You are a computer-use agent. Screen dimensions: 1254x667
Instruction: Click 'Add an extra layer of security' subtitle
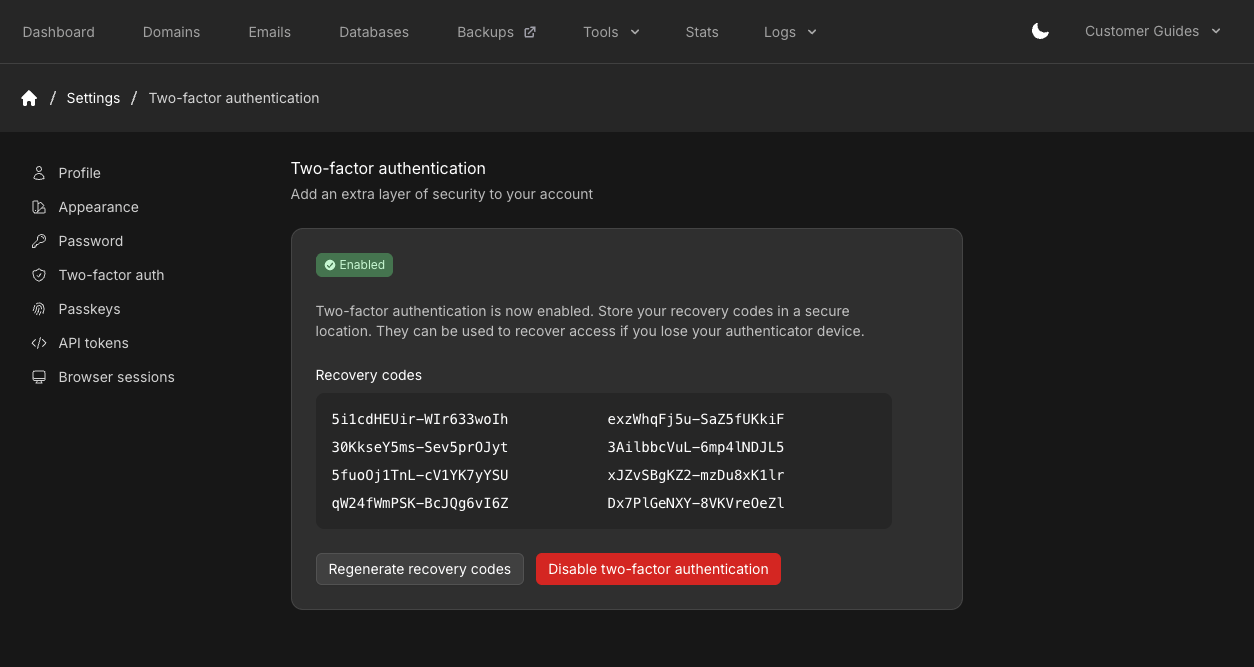pyautogui.click(x=442, y=194)
